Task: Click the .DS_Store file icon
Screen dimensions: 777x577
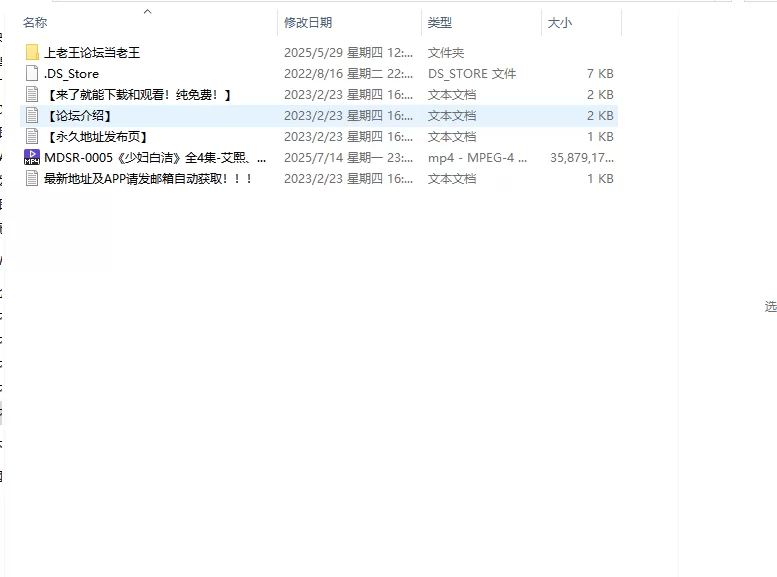Action: pos(32,73)
